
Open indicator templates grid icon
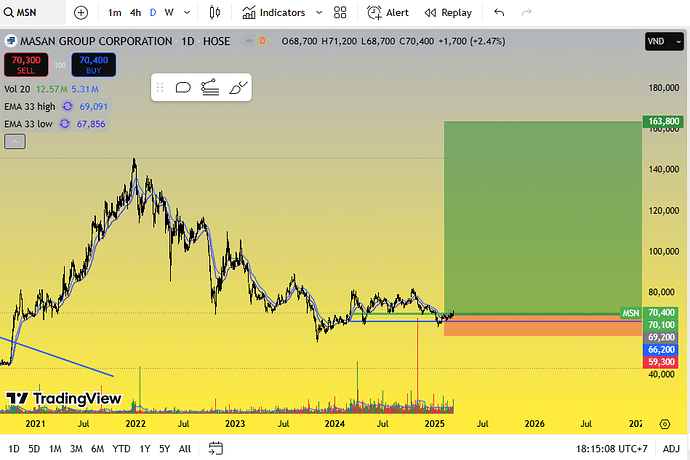click(340, 13)
